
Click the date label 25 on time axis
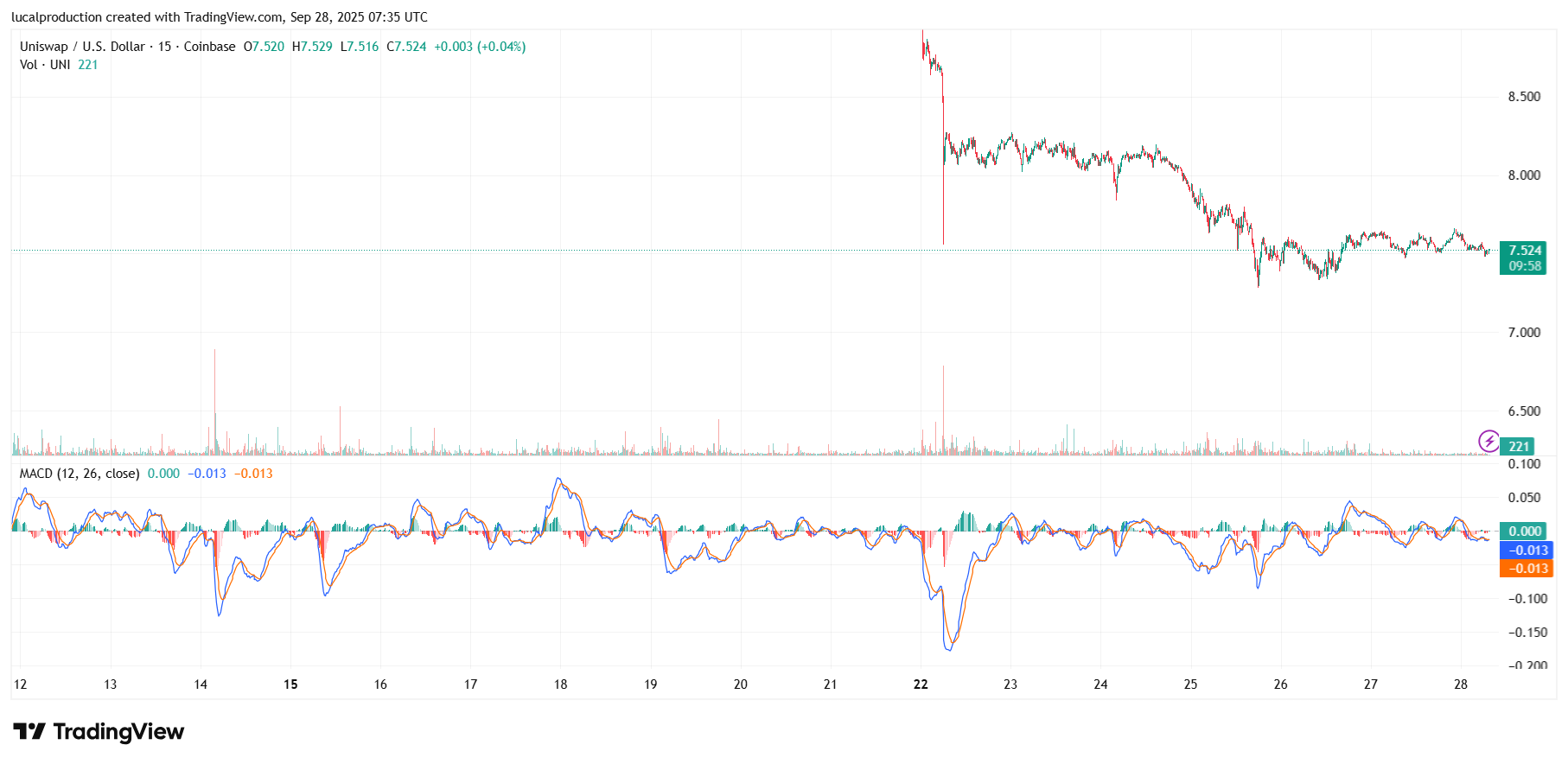click(1190, 684)
